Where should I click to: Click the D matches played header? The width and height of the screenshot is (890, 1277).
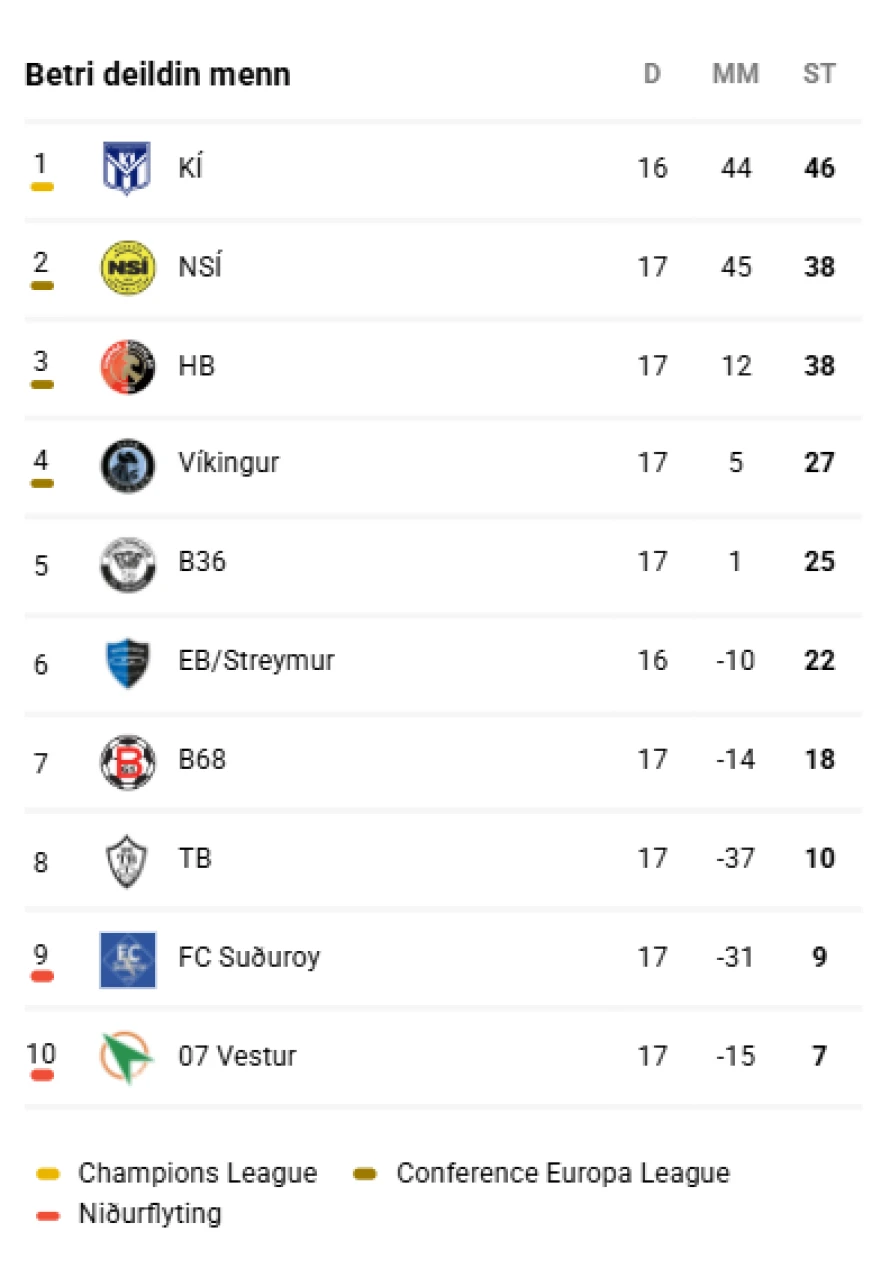pos(652,74)
